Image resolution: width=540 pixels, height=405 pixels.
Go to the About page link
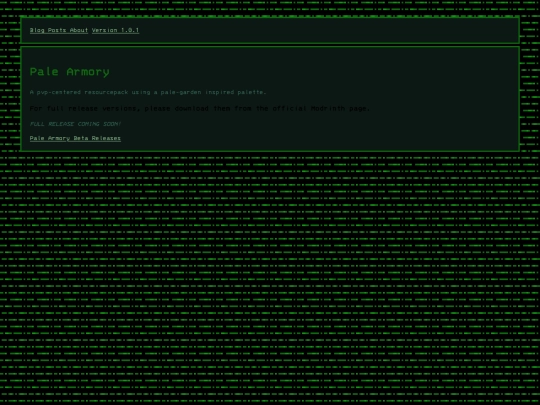tap(79, 30)
